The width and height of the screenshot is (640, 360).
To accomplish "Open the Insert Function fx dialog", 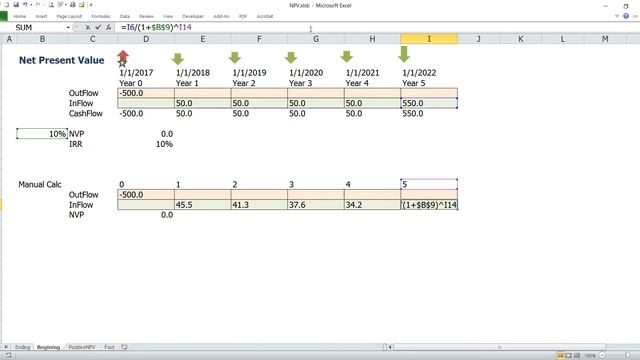I will coord(108,27).
